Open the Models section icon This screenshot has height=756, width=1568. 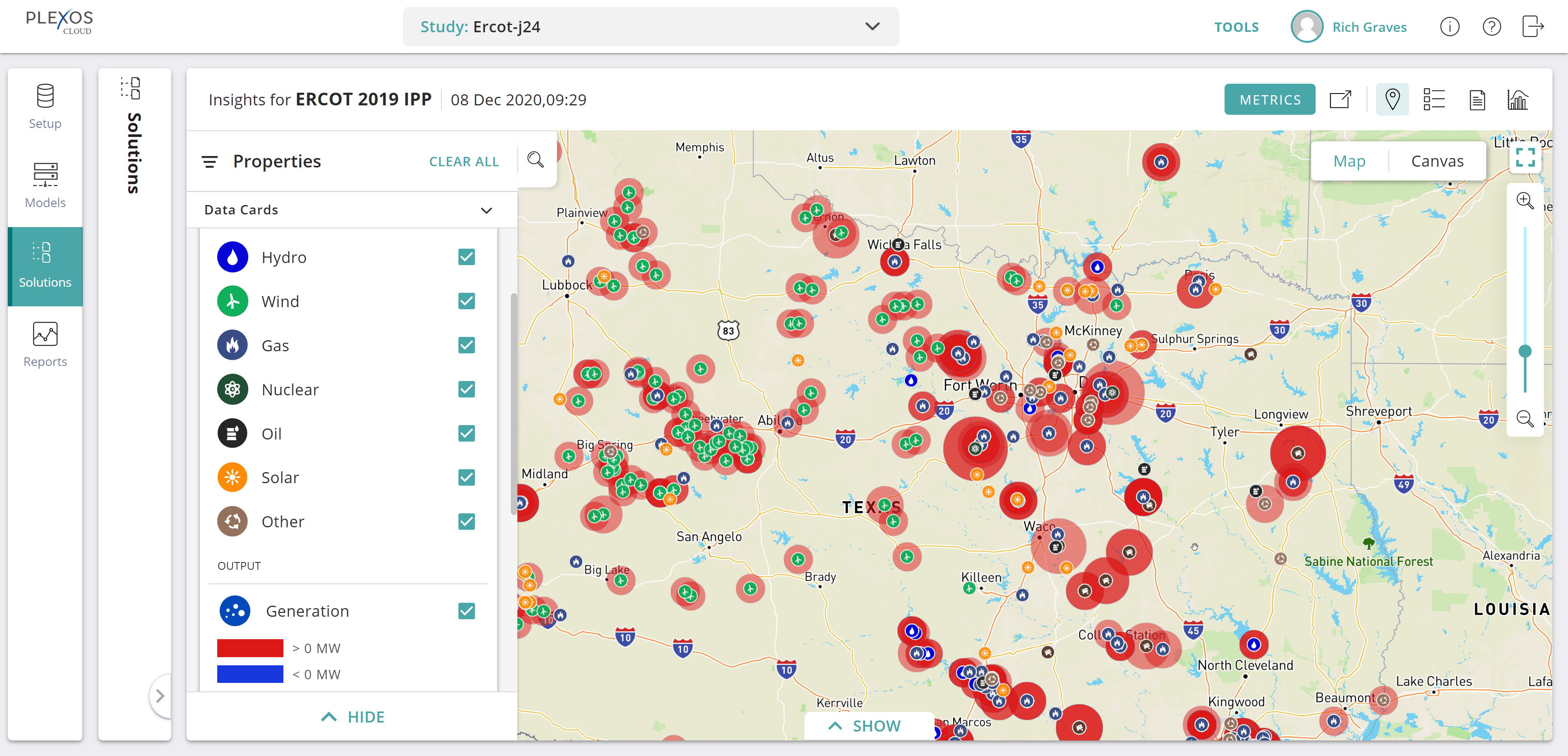[x=45, y=174]
